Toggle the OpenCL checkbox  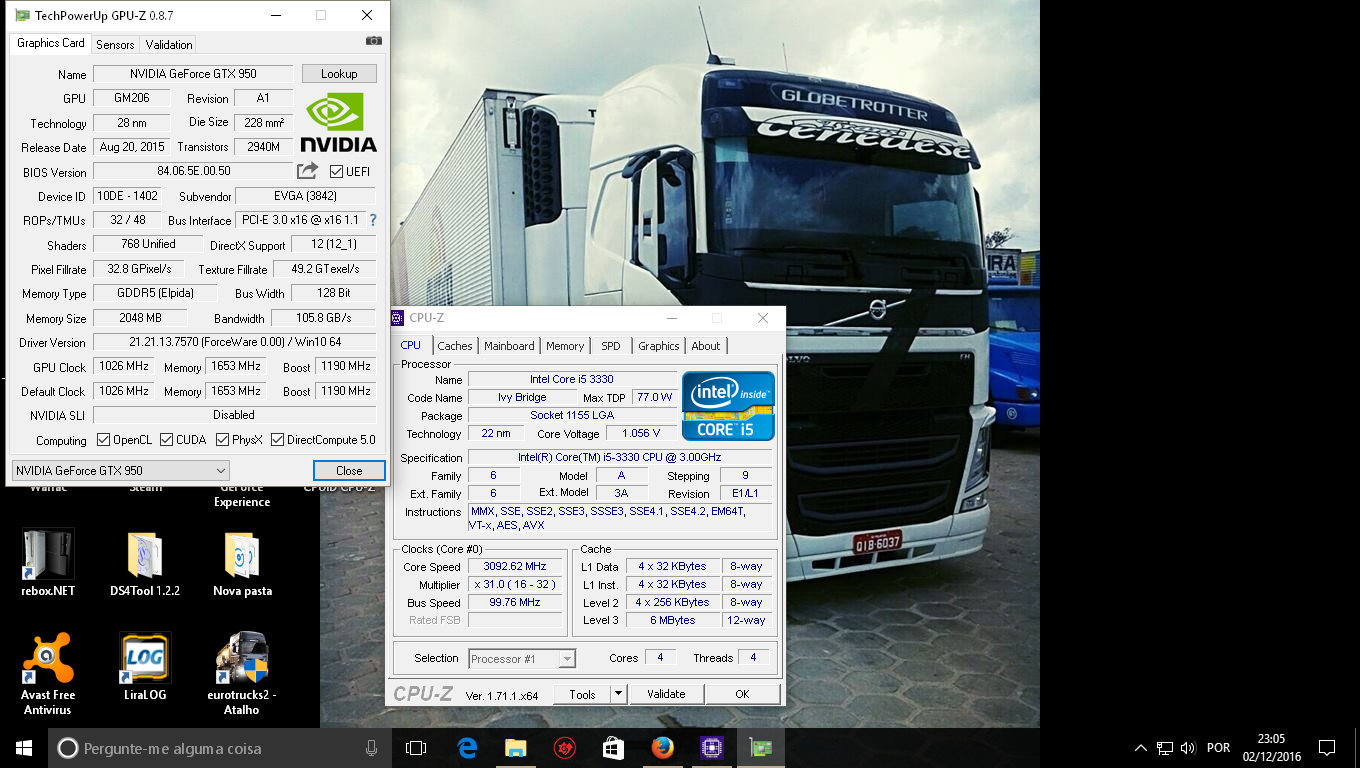pos(103,440)
